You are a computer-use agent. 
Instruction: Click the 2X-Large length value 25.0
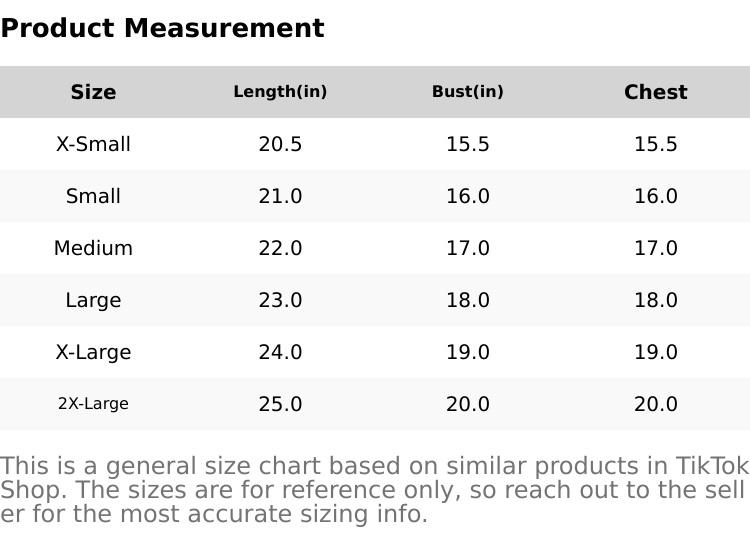click(x=280, y=404)
